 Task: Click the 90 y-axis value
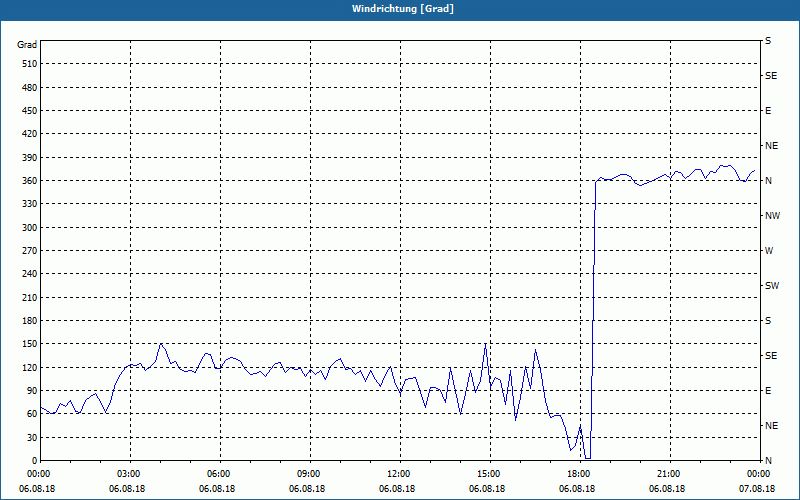[x=32, y=391]
